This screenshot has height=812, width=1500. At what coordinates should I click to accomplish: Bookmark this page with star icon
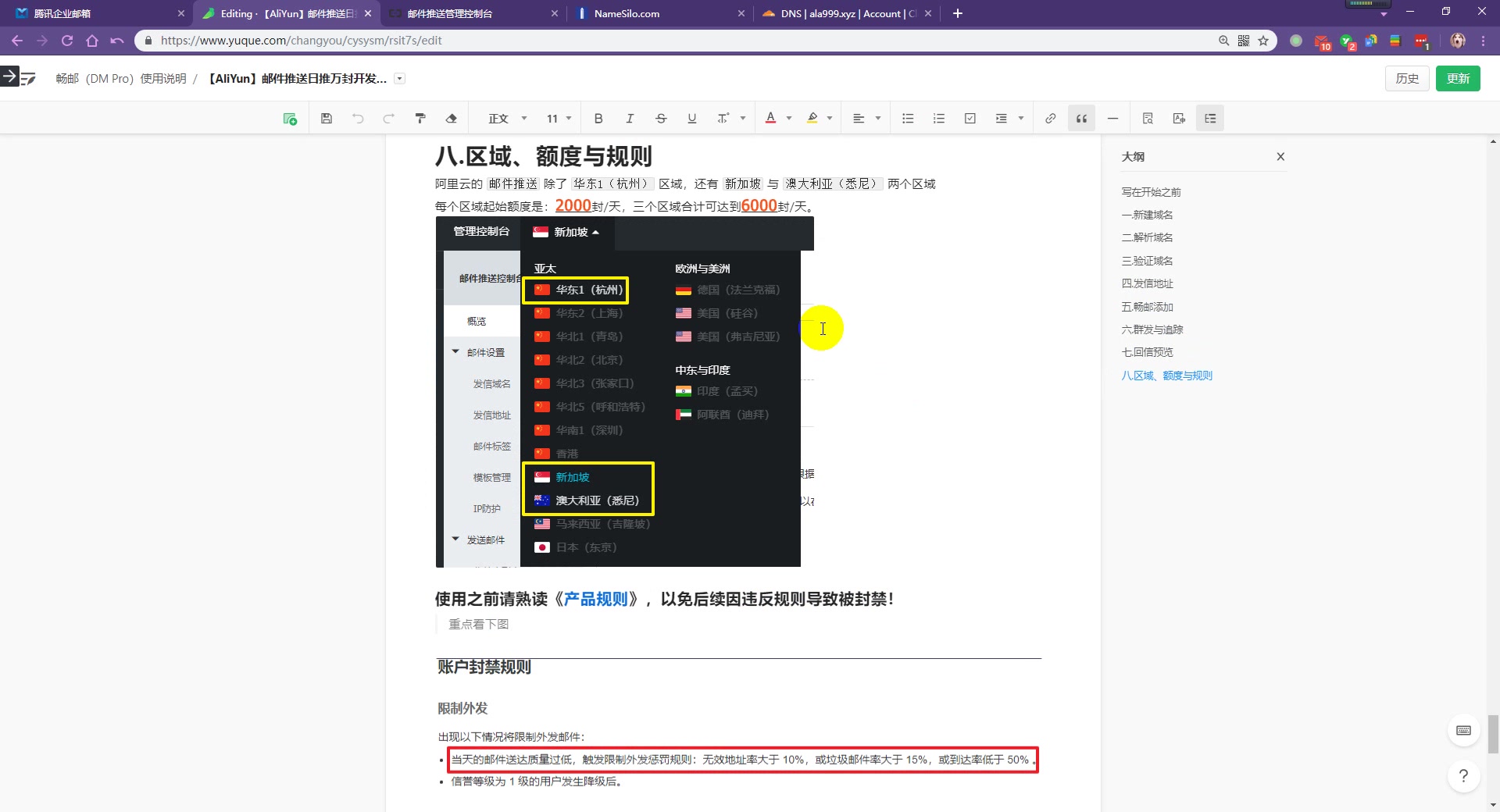tap(1263, 41)
